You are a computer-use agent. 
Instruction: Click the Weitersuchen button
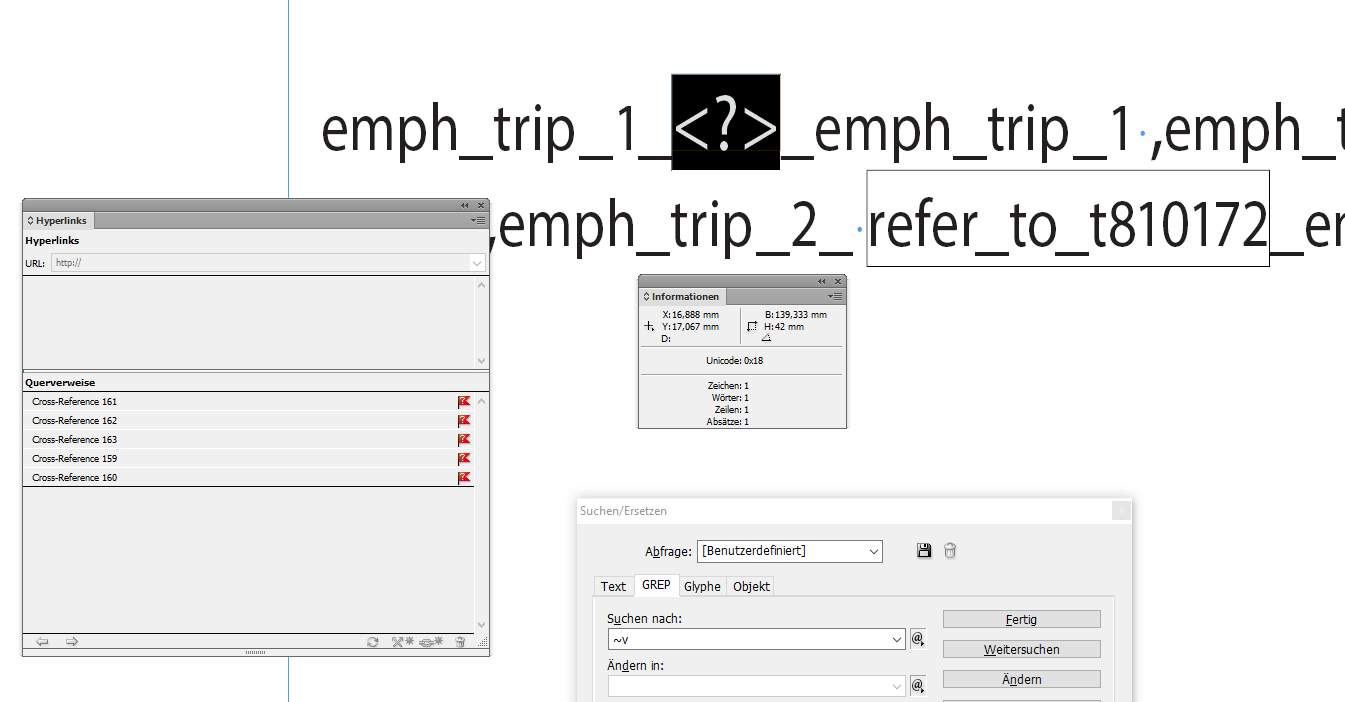click(x=1021, y=648)
